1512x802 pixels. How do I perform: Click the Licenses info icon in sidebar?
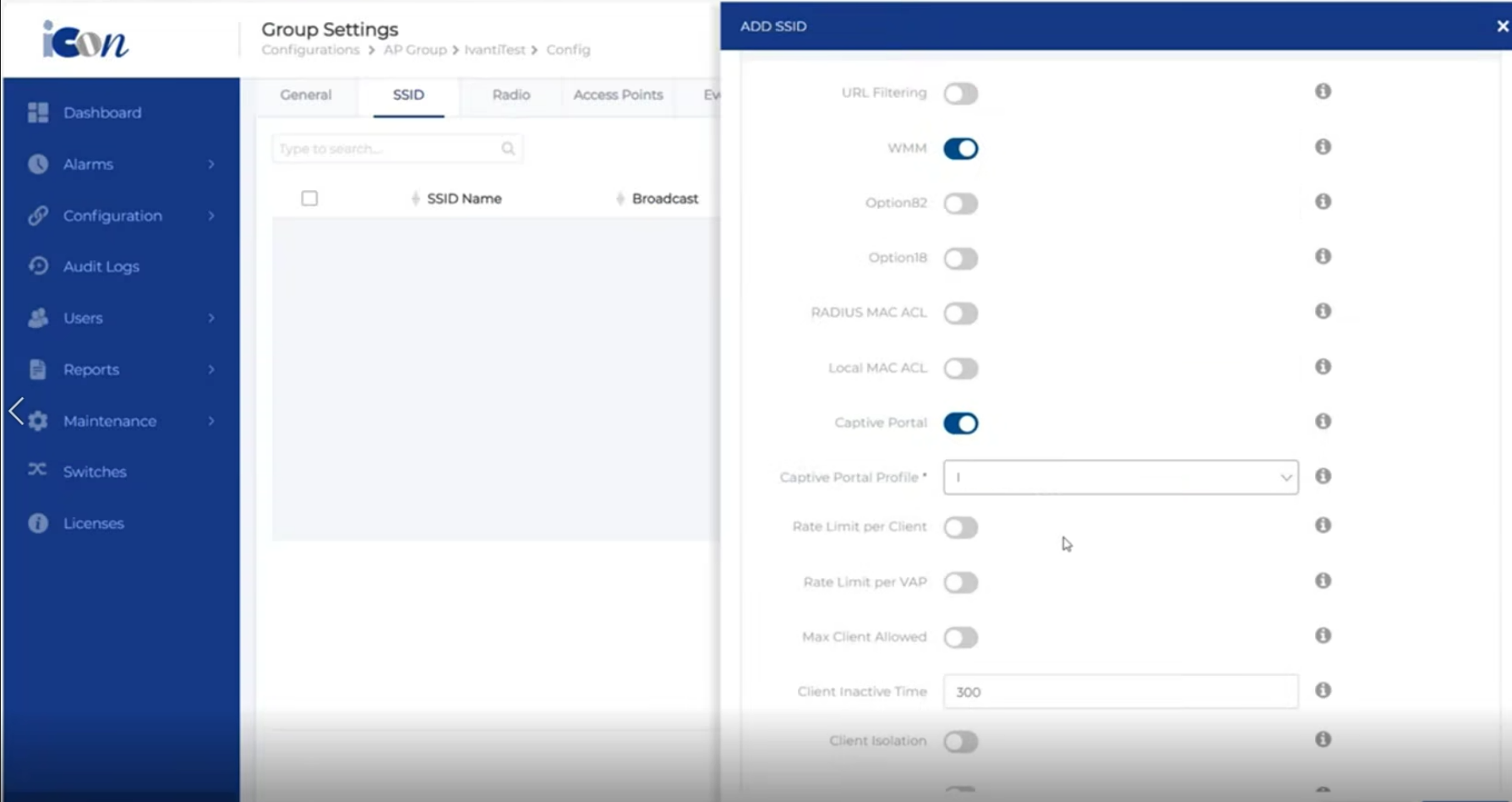[38, 523]
